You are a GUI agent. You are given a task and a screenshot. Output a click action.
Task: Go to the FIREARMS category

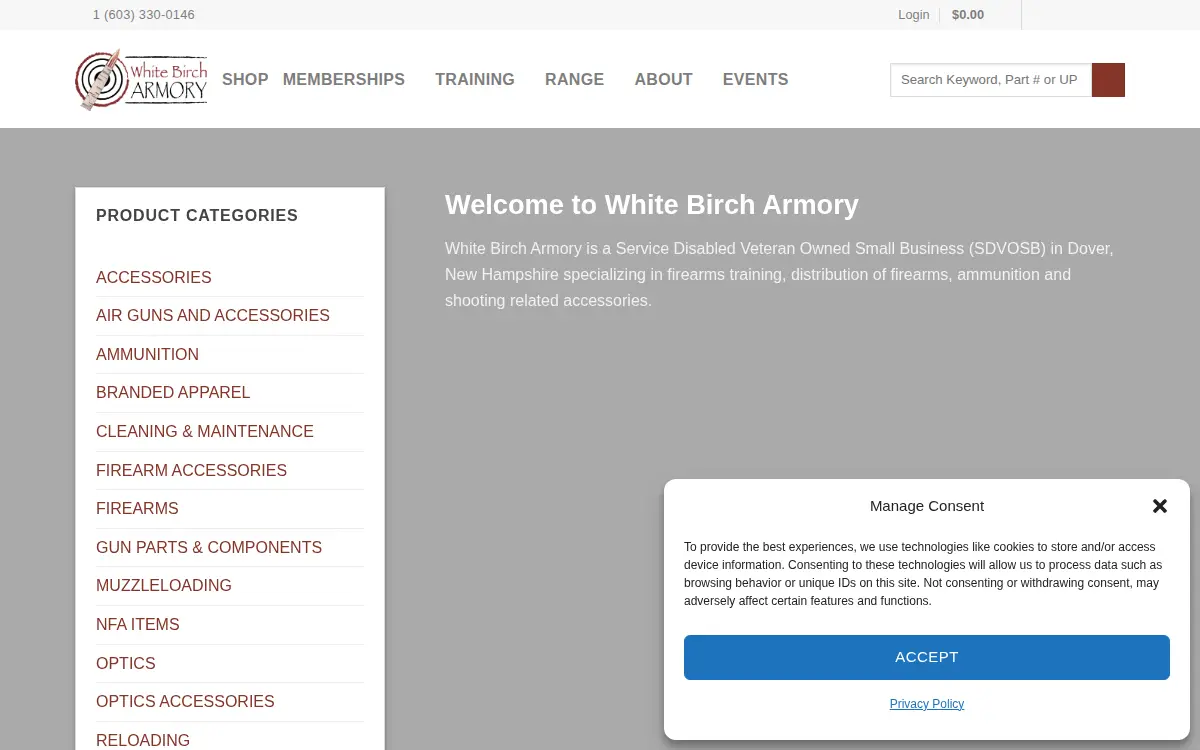137,508
